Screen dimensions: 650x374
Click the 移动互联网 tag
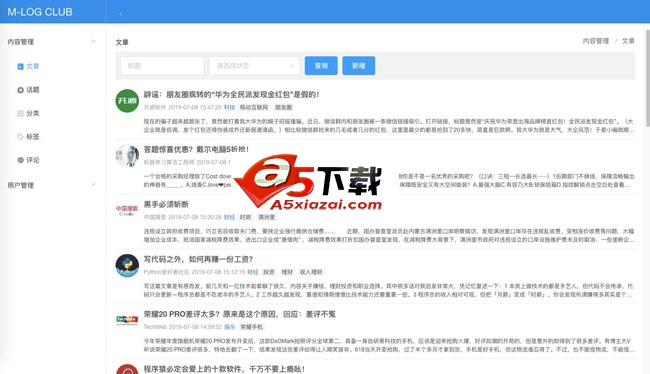254,107
